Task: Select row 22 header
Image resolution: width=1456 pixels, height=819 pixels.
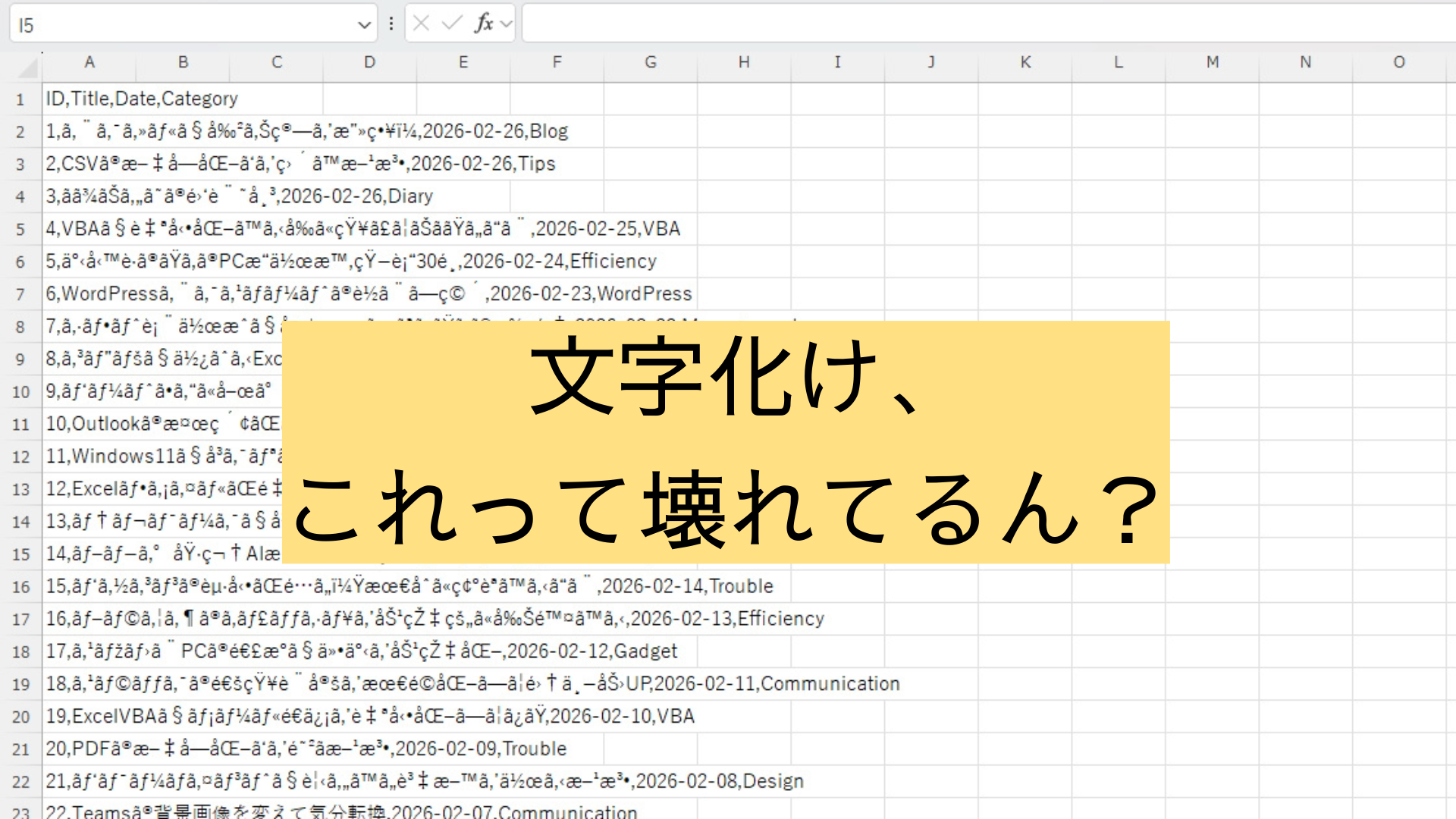Action: pyautogui.click(x=20, y=782)
